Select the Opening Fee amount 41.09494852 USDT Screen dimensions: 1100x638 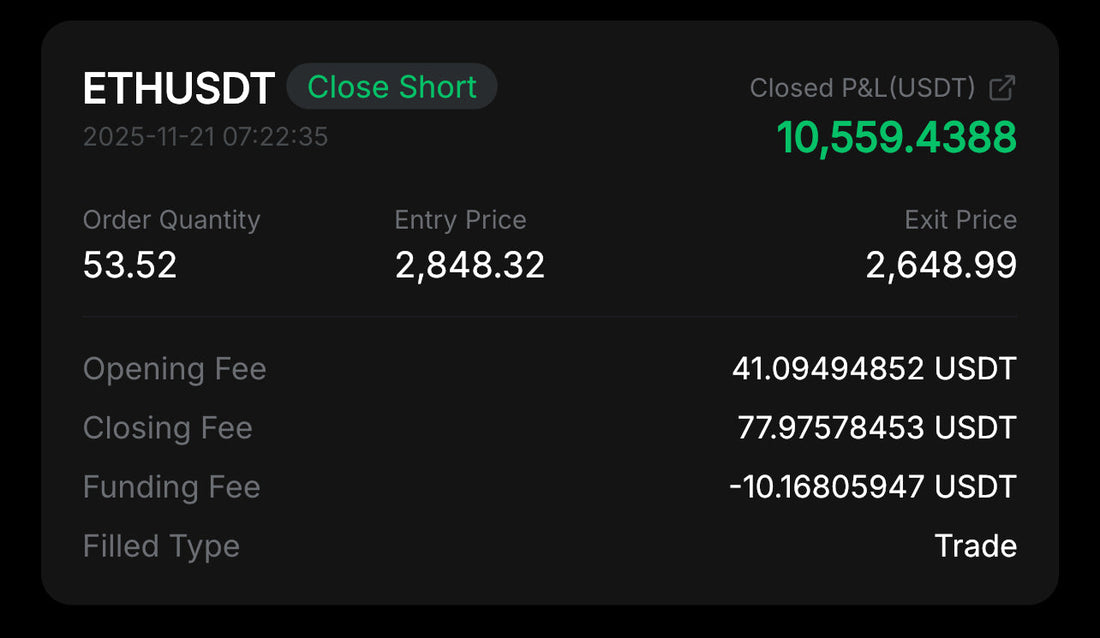(x=875, y=369)
